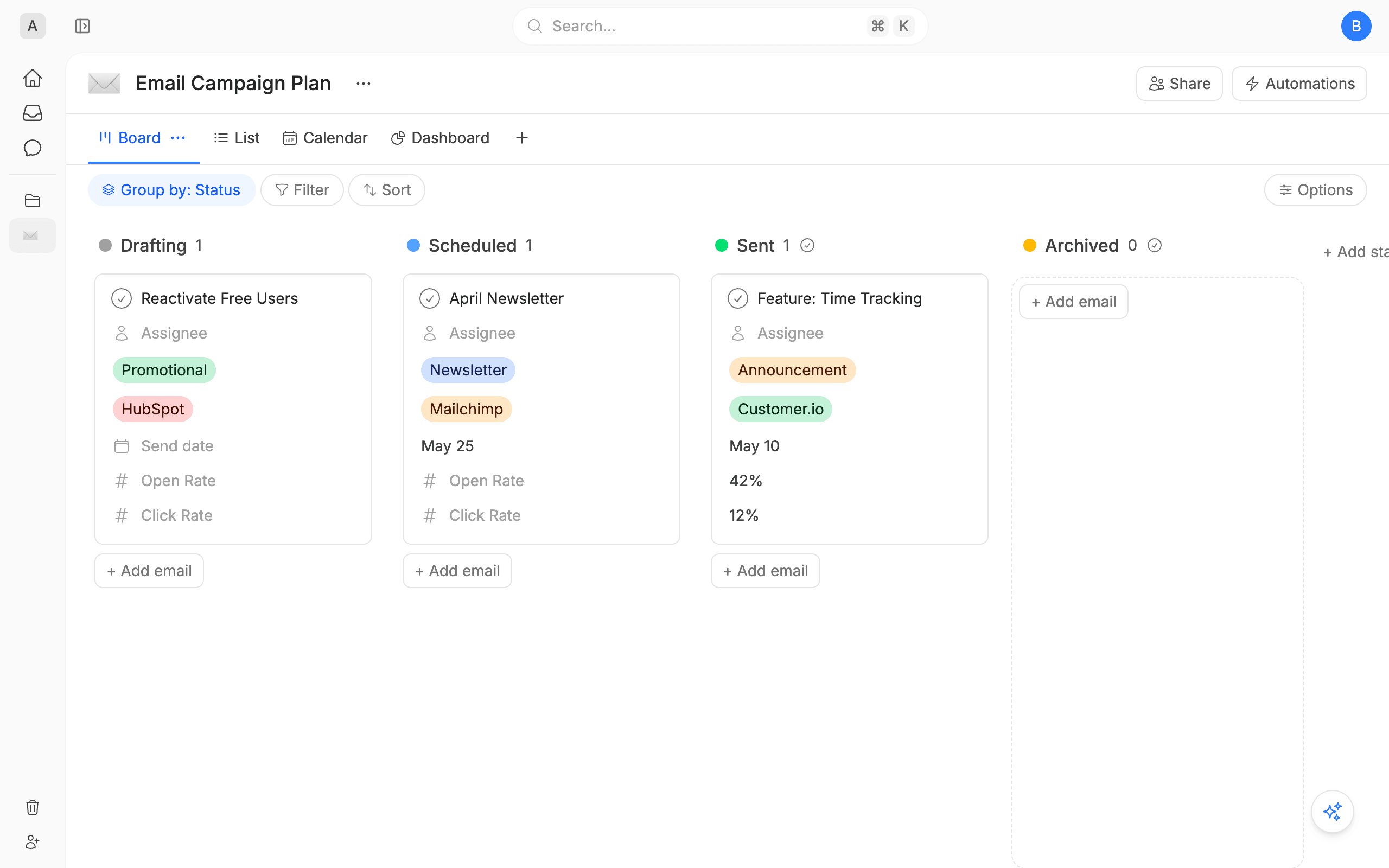
Task: Click the Add status button
Action: [x=1356, y=252]
